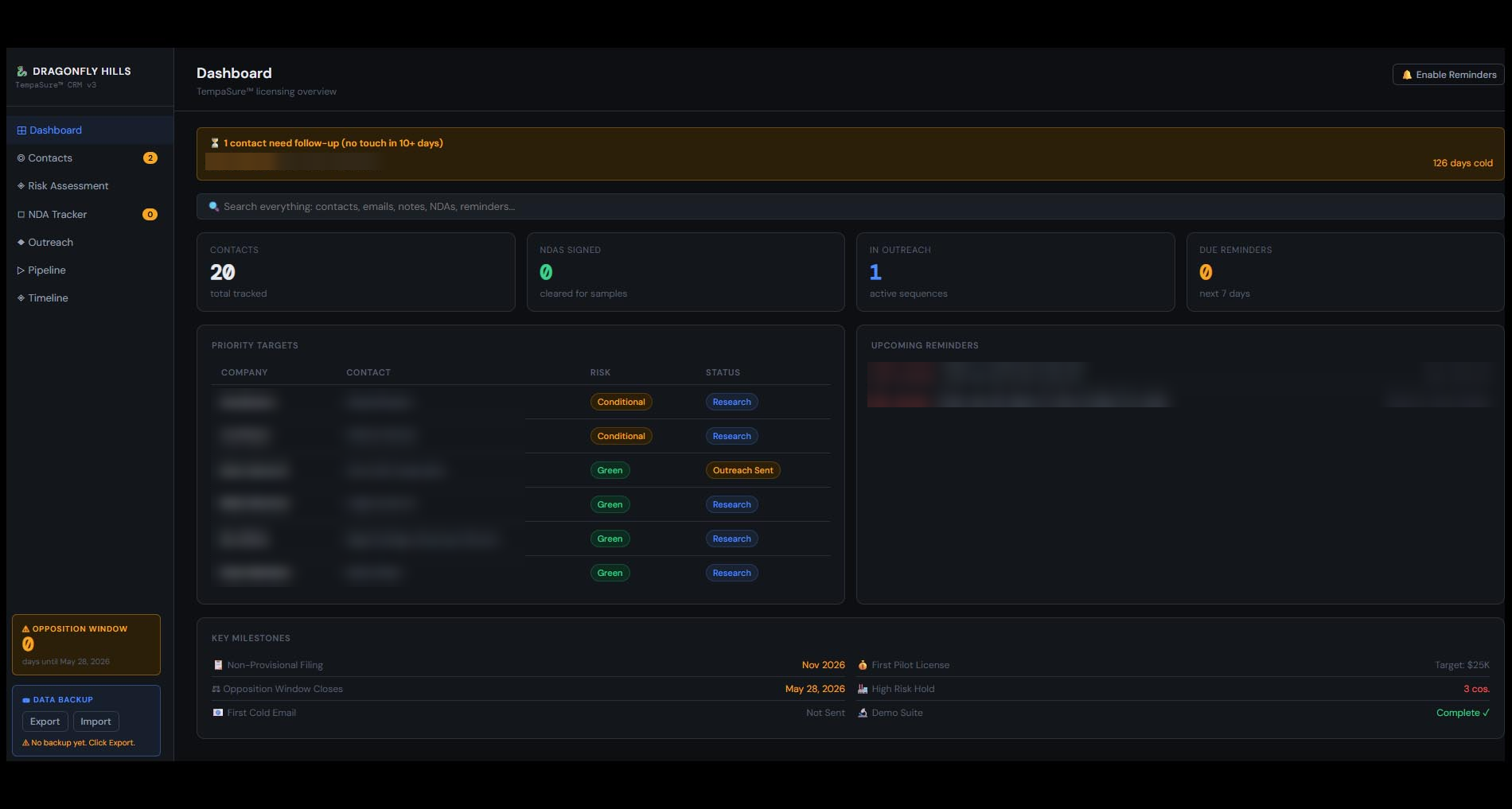
Task: Open the Contacts stat card showing 20
Action: (356, 272)
